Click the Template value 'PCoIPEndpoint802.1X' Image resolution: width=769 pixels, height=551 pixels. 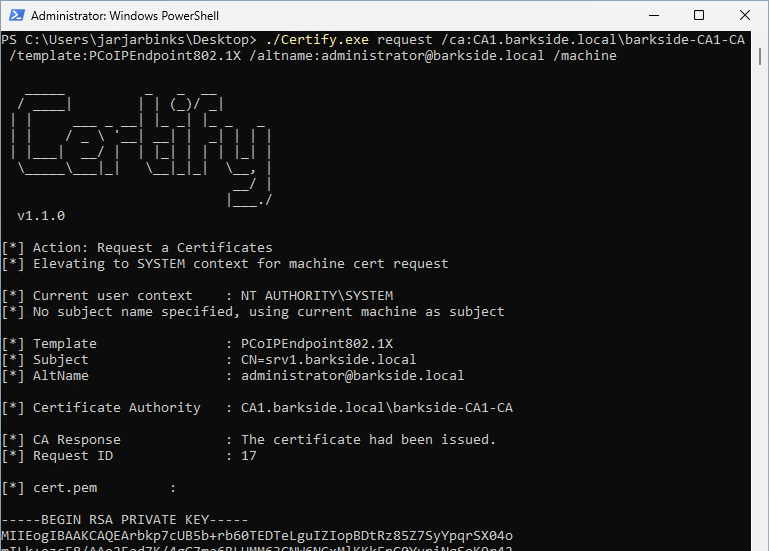pos(317,343)
